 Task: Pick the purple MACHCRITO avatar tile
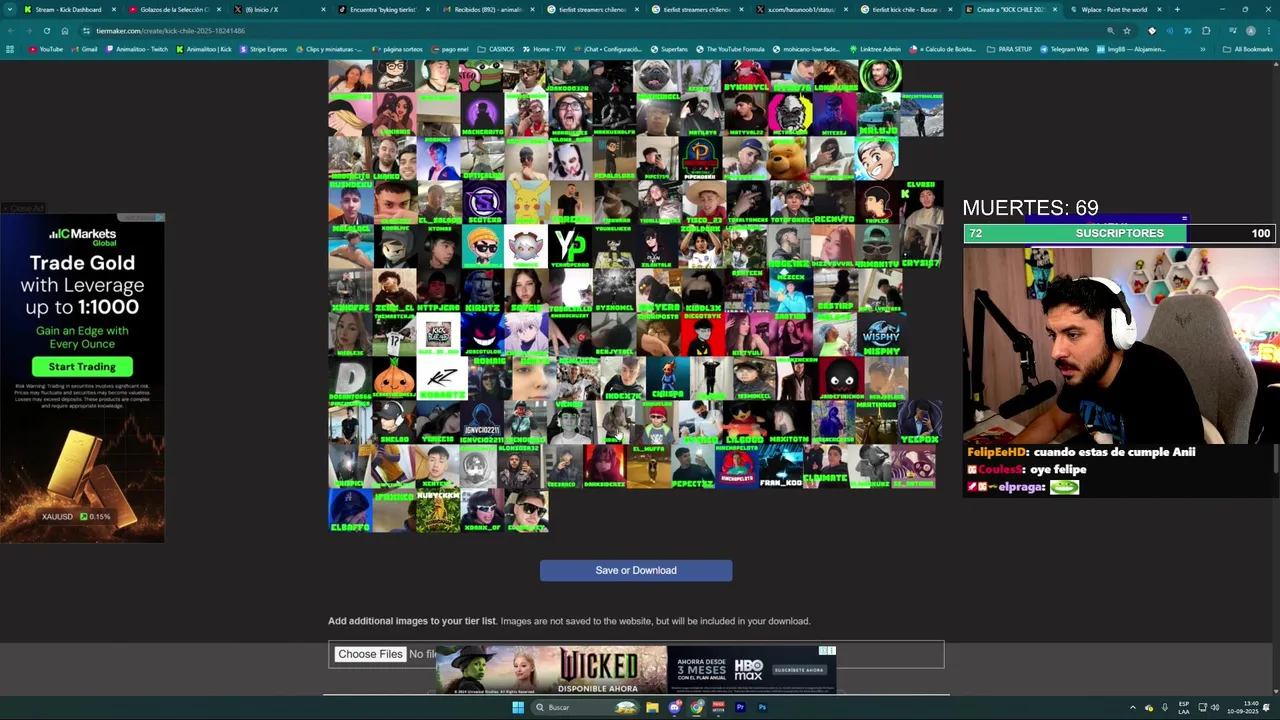click(482, 115)
